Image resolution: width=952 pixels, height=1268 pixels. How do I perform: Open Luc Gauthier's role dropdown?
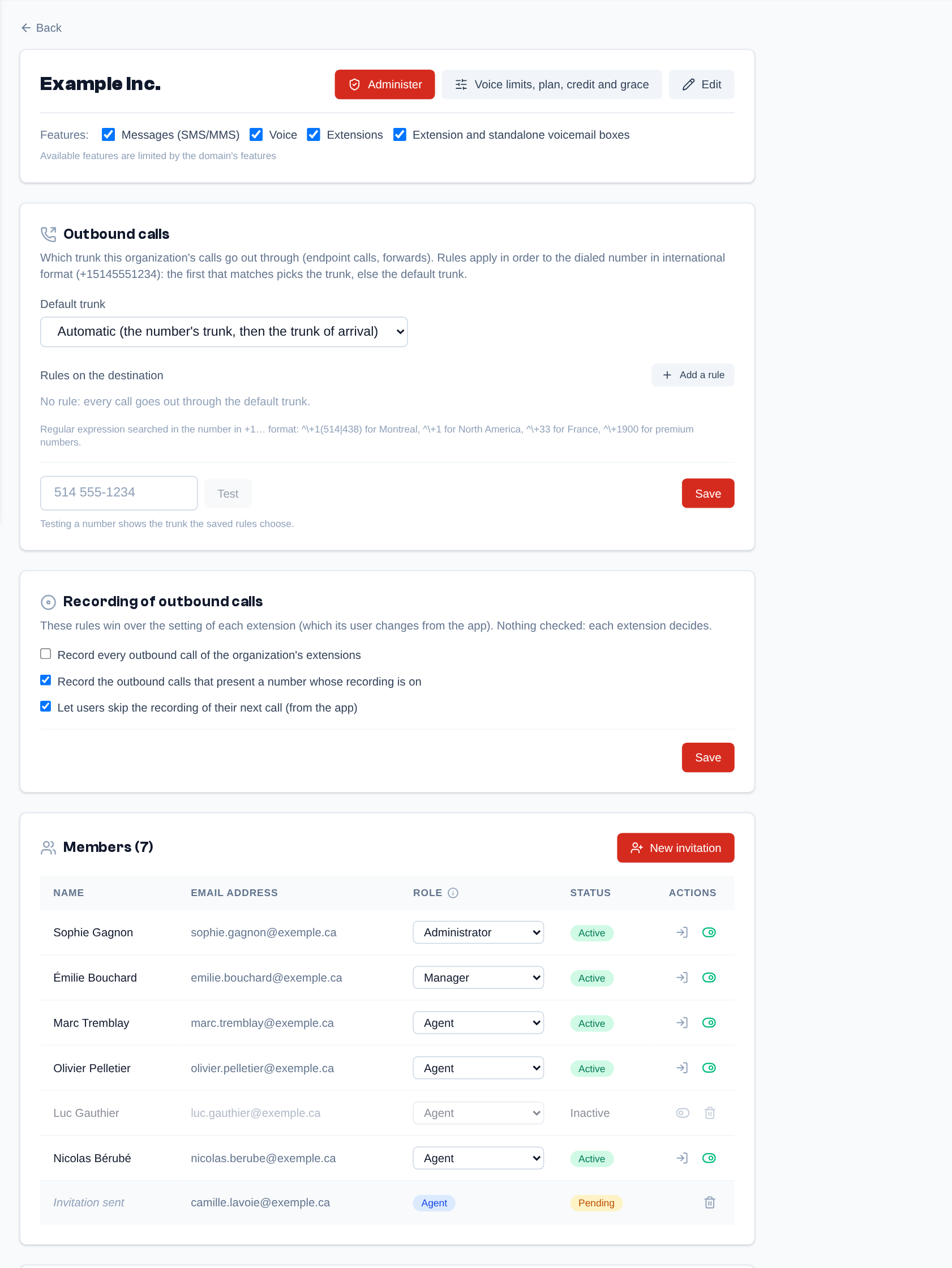pyautogui.click(x=478, y=1113)
